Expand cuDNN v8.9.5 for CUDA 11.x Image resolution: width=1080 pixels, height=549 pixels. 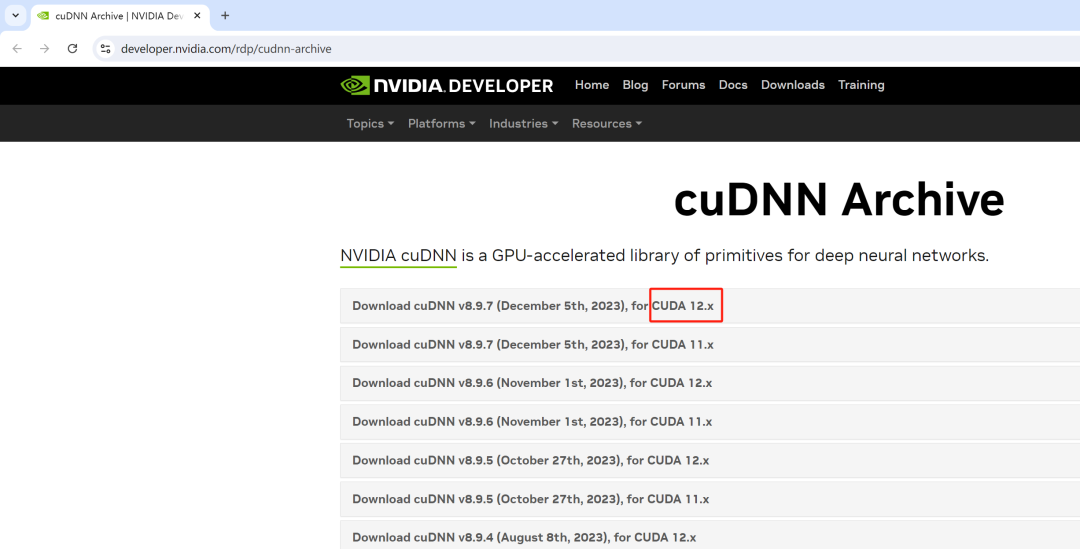[710, 499]
